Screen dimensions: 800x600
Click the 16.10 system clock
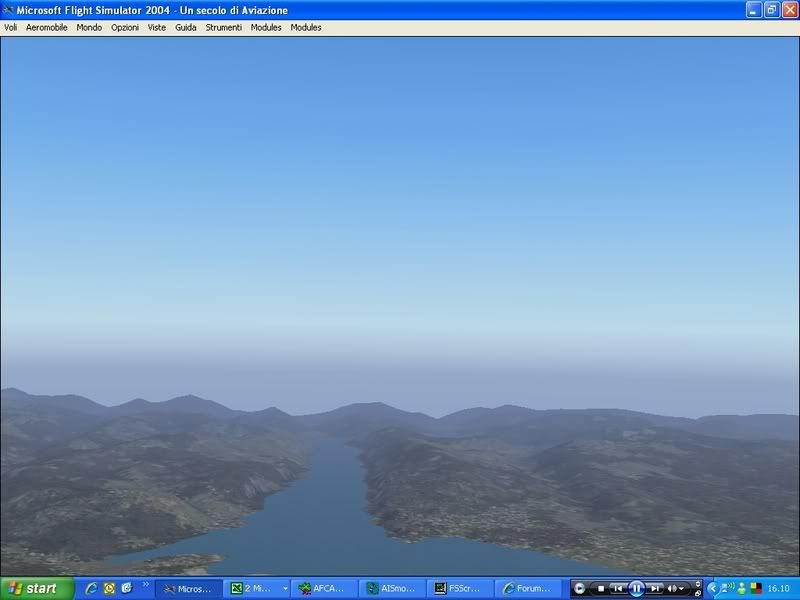click(x=778, y=589)
